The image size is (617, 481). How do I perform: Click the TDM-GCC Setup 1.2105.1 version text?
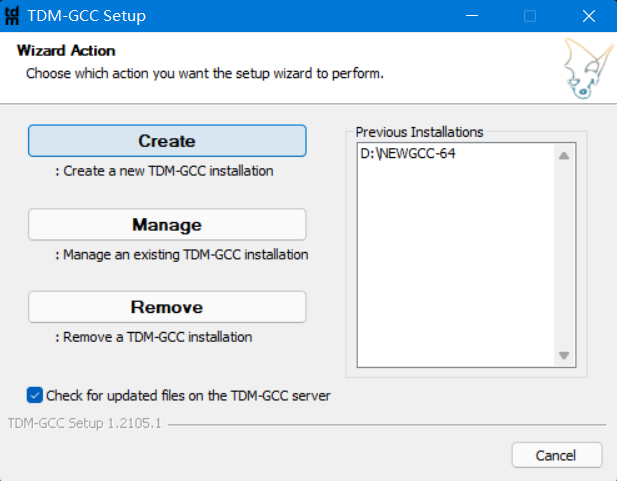(85, 424)
